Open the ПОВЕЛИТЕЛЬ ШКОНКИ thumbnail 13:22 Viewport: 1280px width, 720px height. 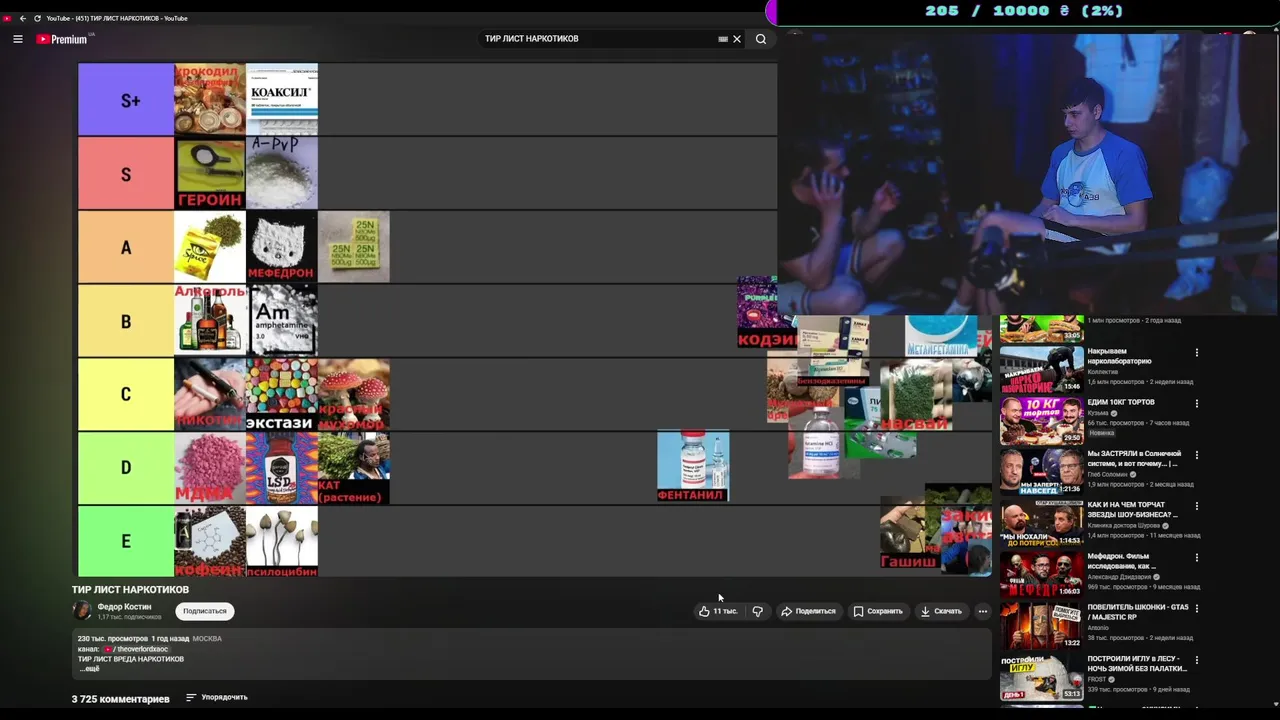(1041, 626)
